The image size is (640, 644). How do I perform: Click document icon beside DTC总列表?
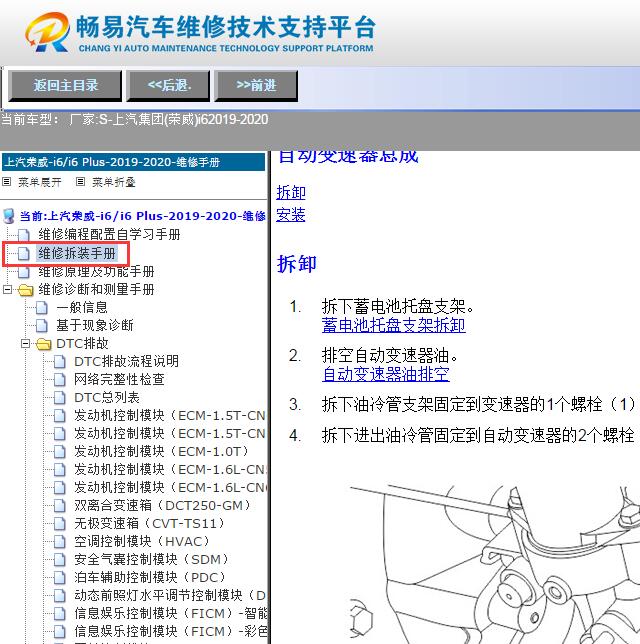[60, 398]
